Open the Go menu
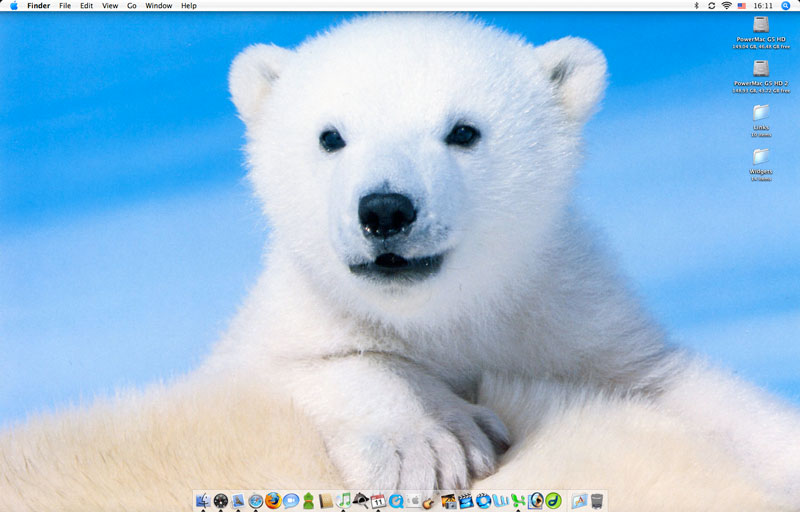 [131, 6]
